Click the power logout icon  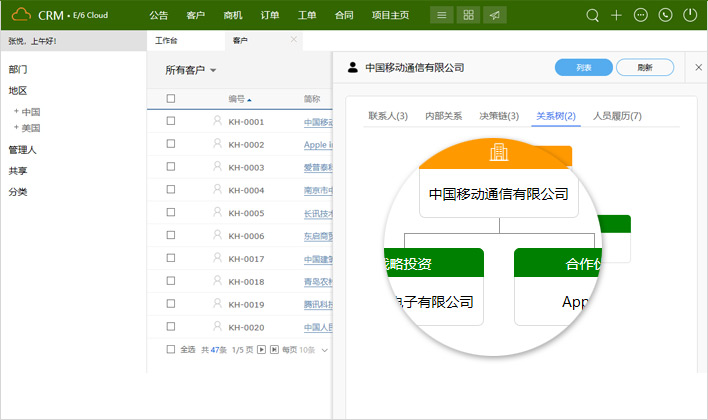click(690, 15)
